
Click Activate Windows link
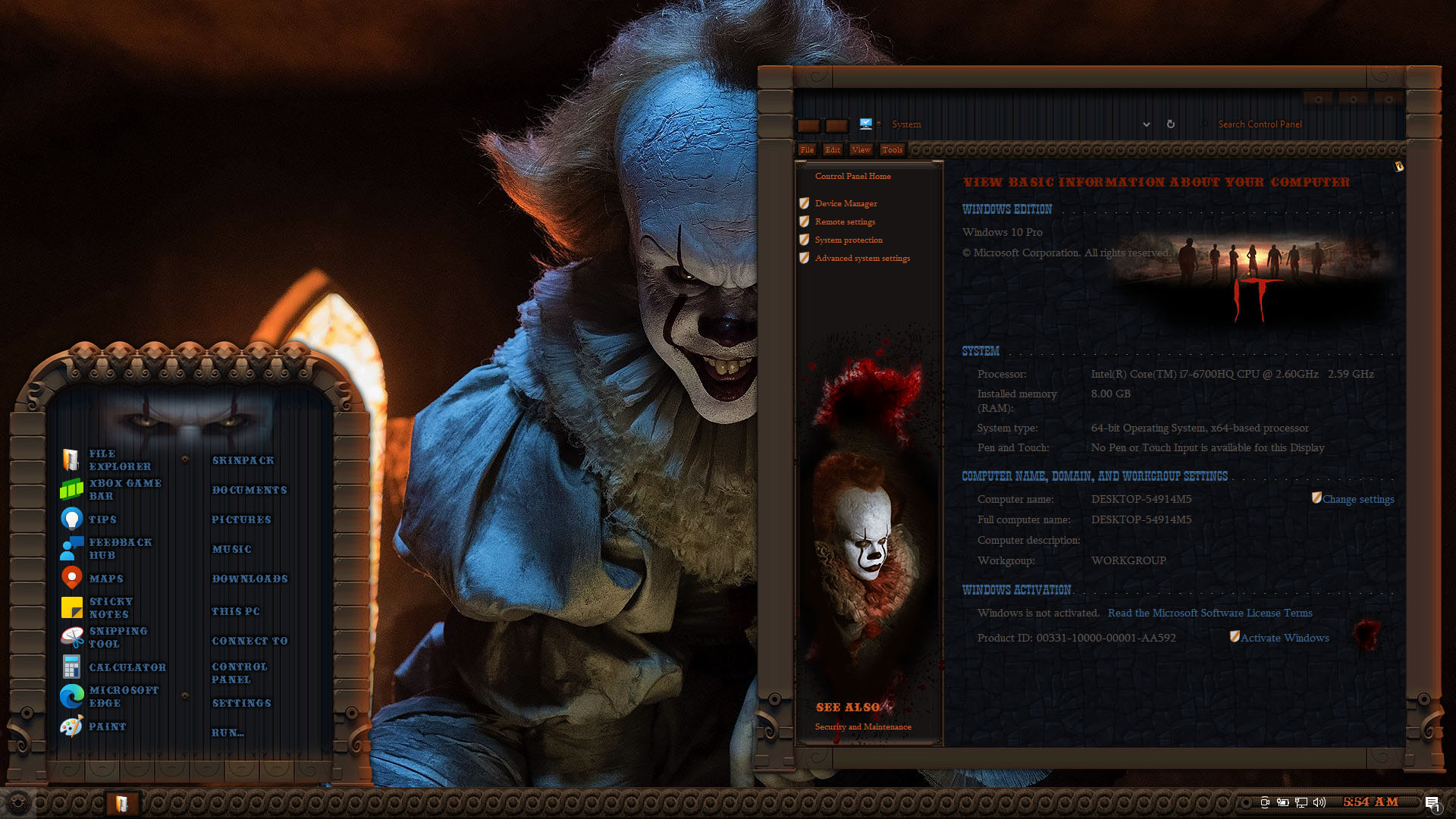point(1285,638)
